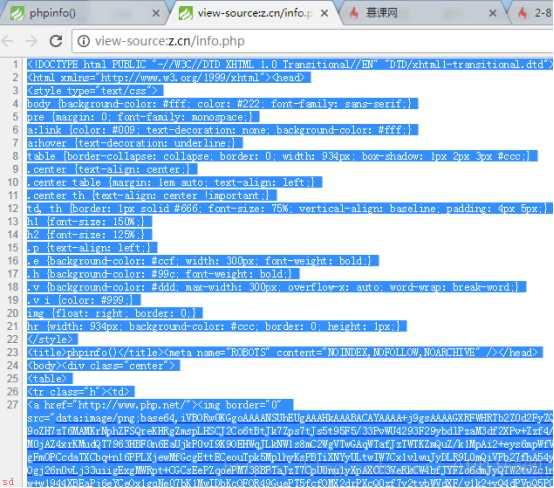The image size is (554, 488).
Task: Click the .p text-align left line
Action: tap(92, 247)
